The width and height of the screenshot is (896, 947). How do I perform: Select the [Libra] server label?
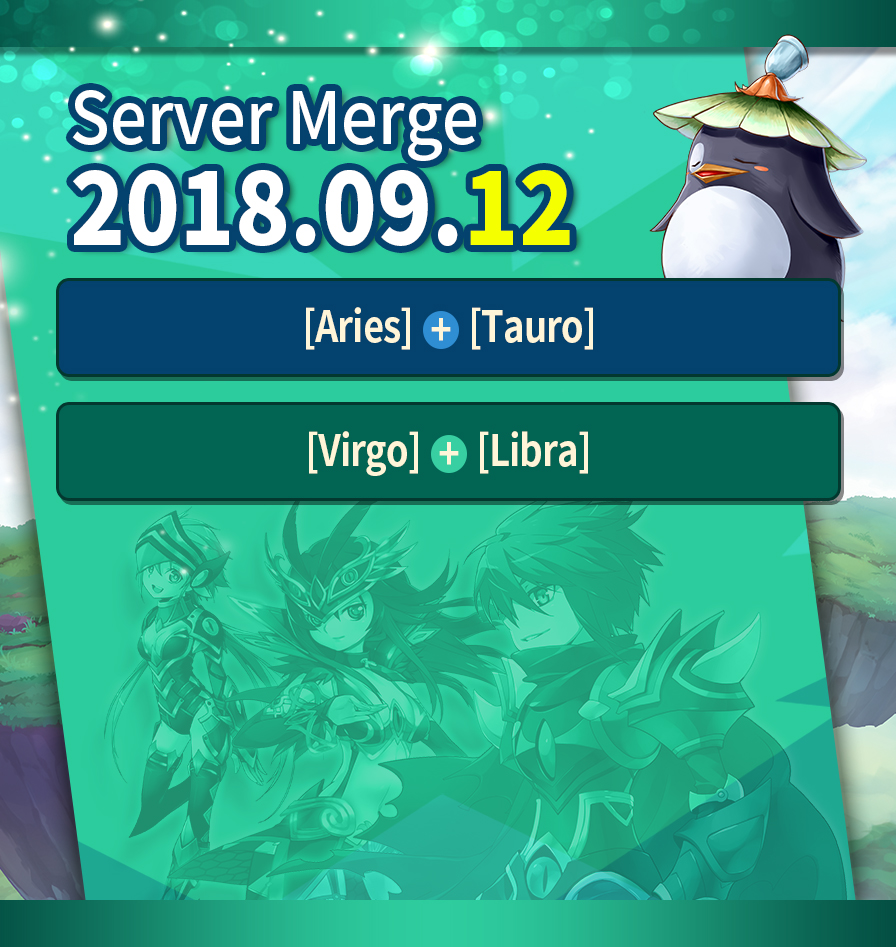pyautogui.click(x=534, y=451)
